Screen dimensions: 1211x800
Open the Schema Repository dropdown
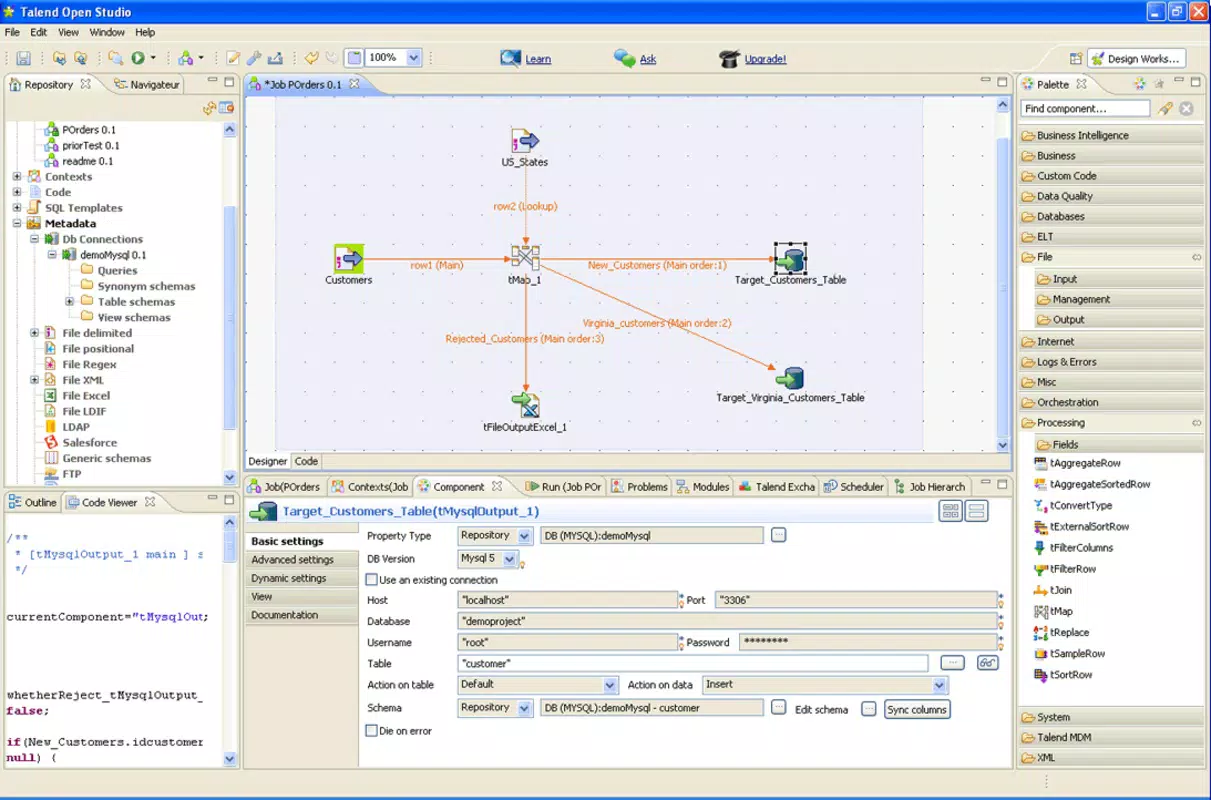click(x=525, y=708)
